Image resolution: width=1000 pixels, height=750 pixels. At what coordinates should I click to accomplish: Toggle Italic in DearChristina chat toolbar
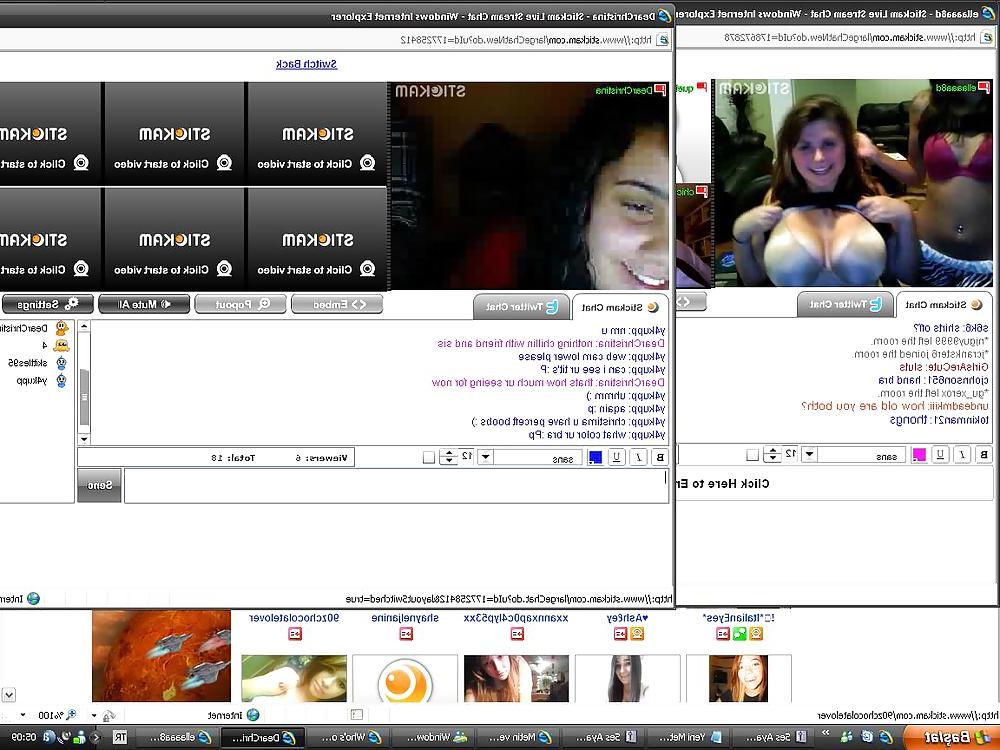(638, 457)
